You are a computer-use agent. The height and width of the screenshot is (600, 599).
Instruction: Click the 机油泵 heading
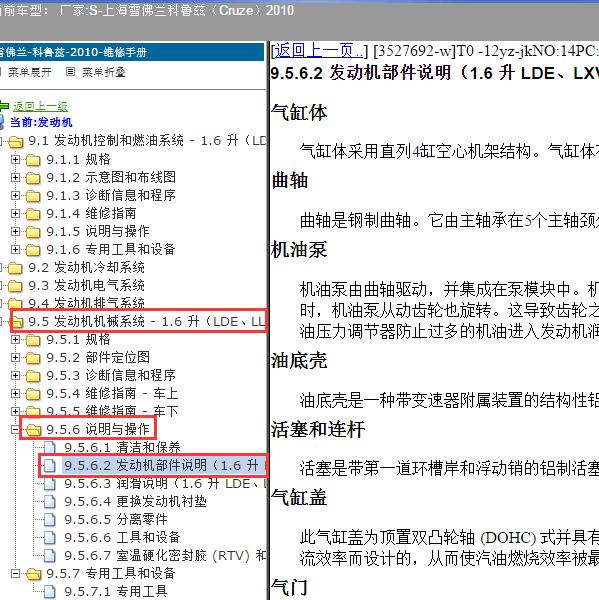coord(299,250)
